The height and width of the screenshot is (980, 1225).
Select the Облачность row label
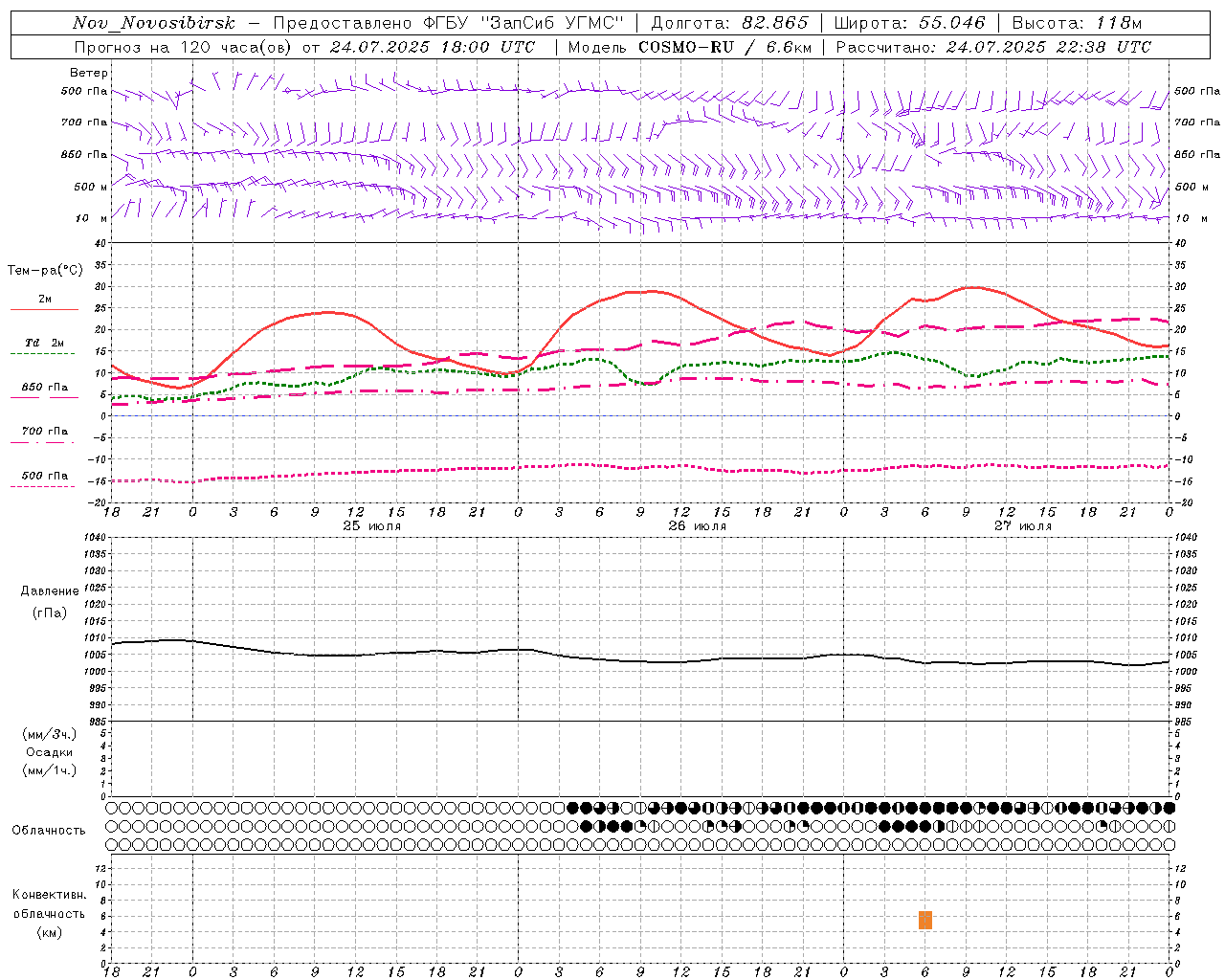tap(49, 831)
